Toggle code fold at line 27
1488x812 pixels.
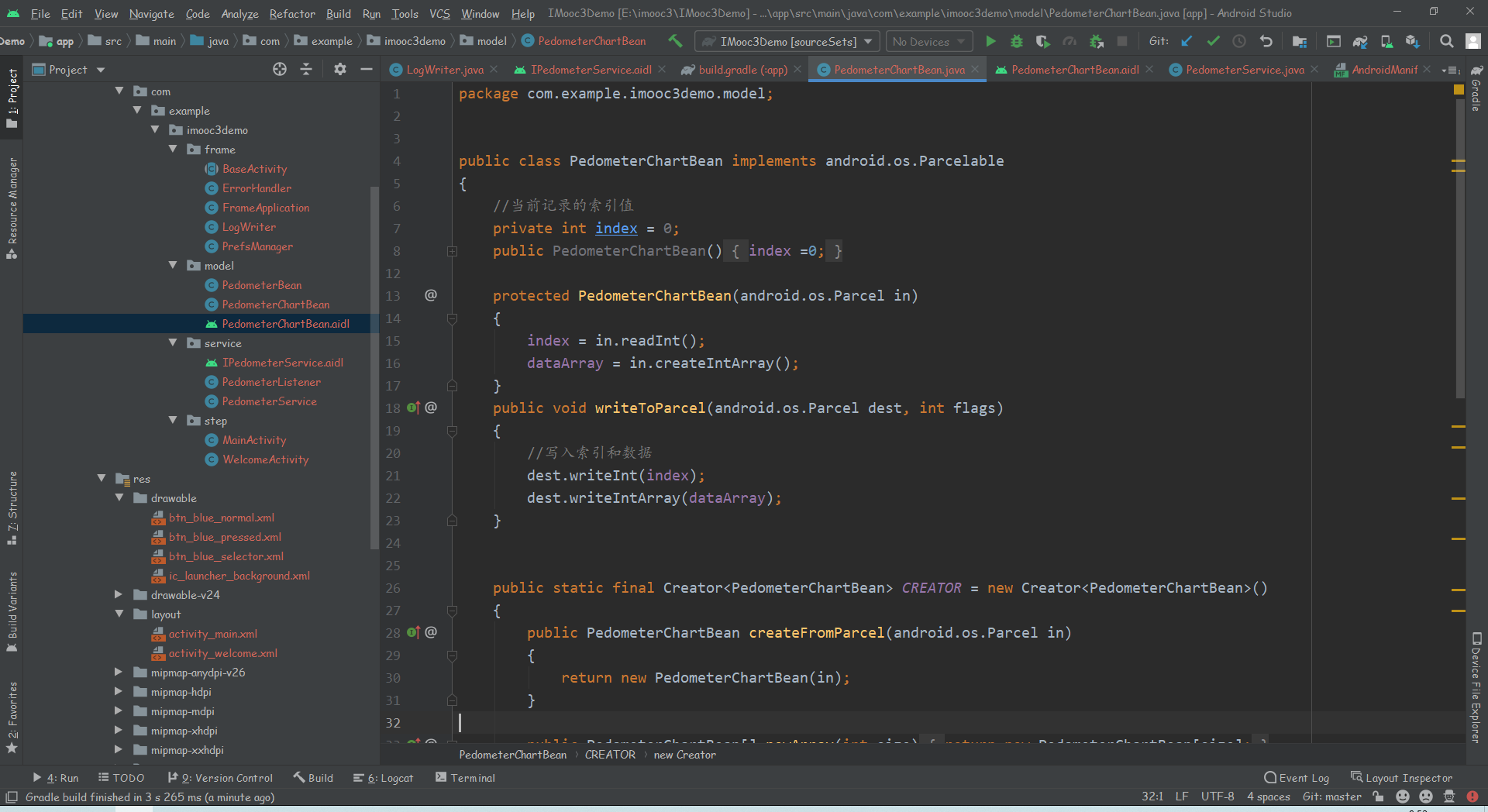coord(452,611)
